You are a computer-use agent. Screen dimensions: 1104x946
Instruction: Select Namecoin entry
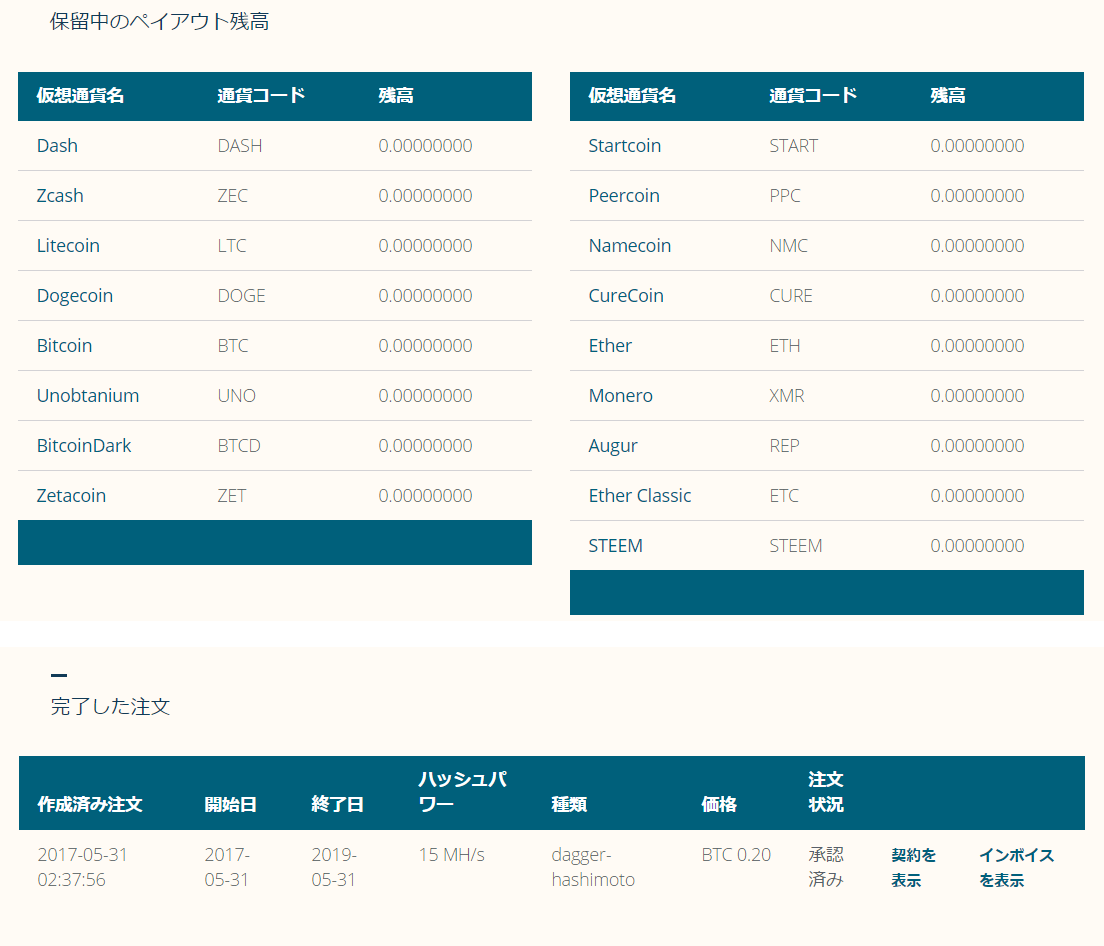click(x=630, y=246)
